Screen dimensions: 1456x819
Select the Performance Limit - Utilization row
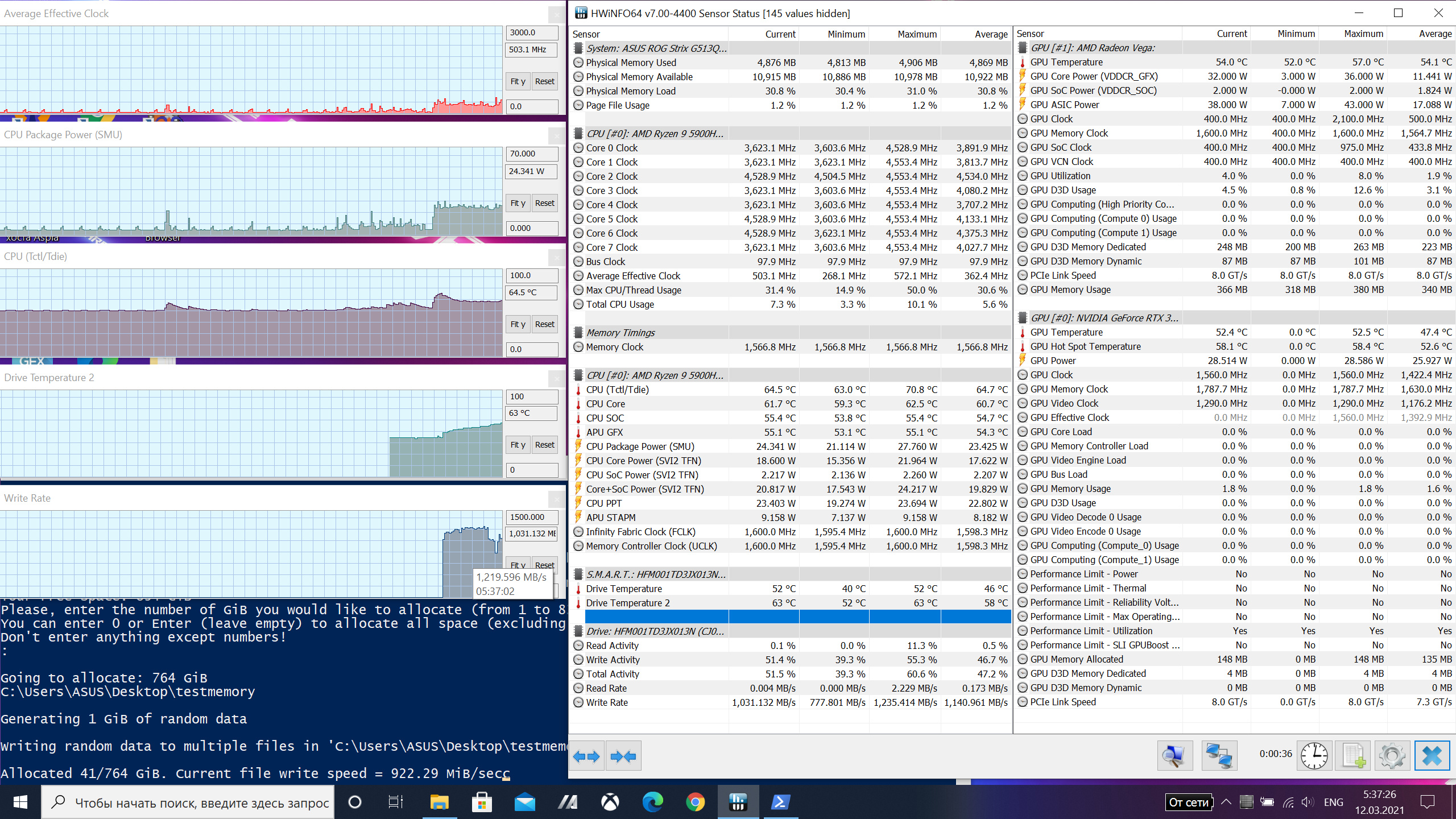(1235, 631)
